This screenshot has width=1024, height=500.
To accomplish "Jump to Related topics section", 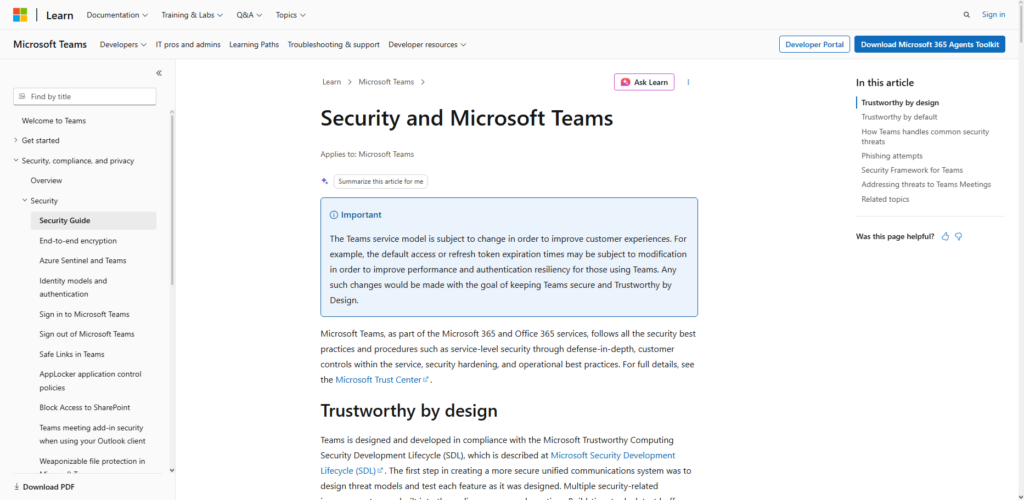I will pyautogui.click(x=885, y=199).
